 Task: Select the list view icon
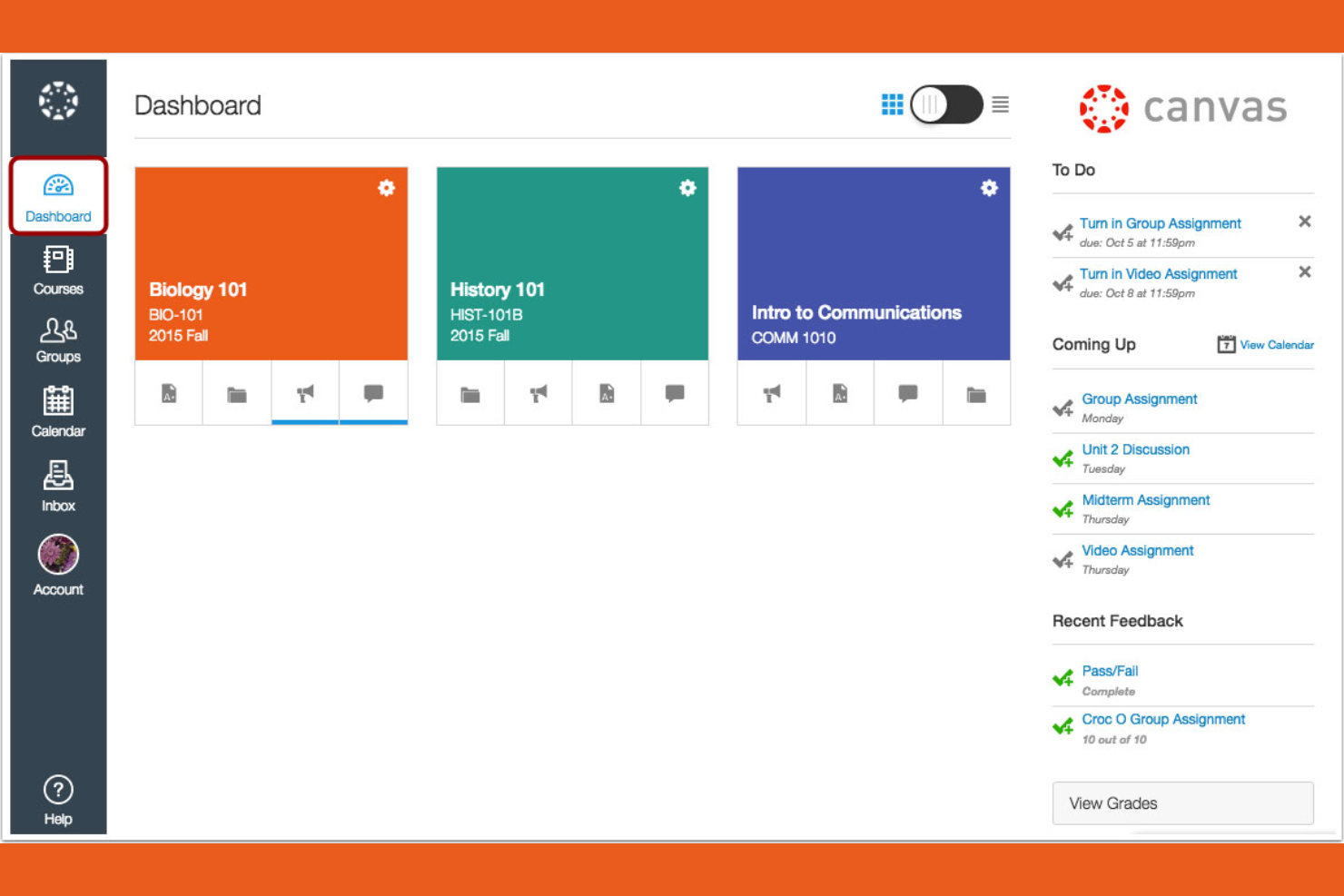(x=999, y=105)
